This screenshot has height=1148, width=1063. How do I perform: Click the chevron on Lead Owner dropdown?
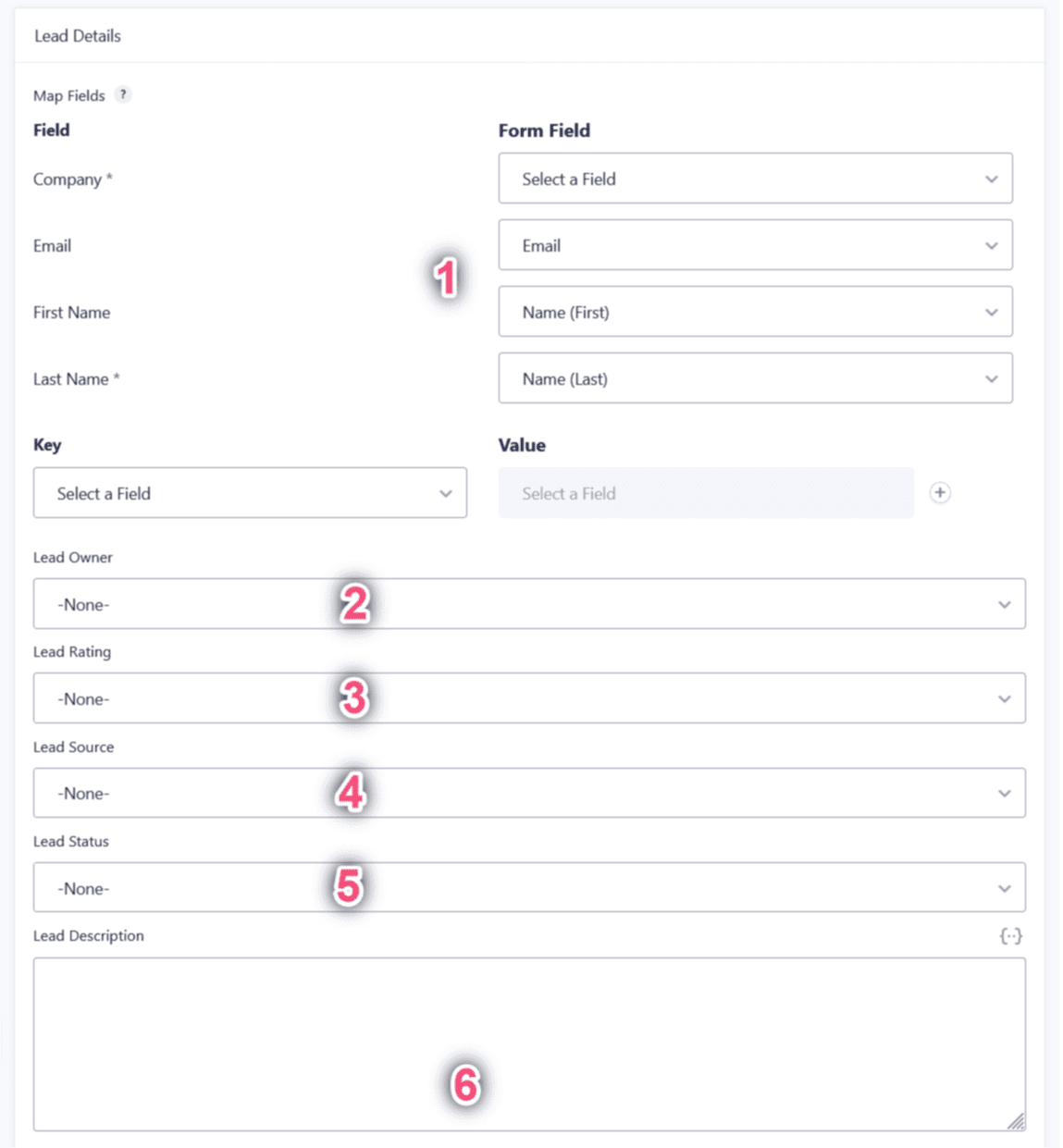click(x=1006, y=604)
